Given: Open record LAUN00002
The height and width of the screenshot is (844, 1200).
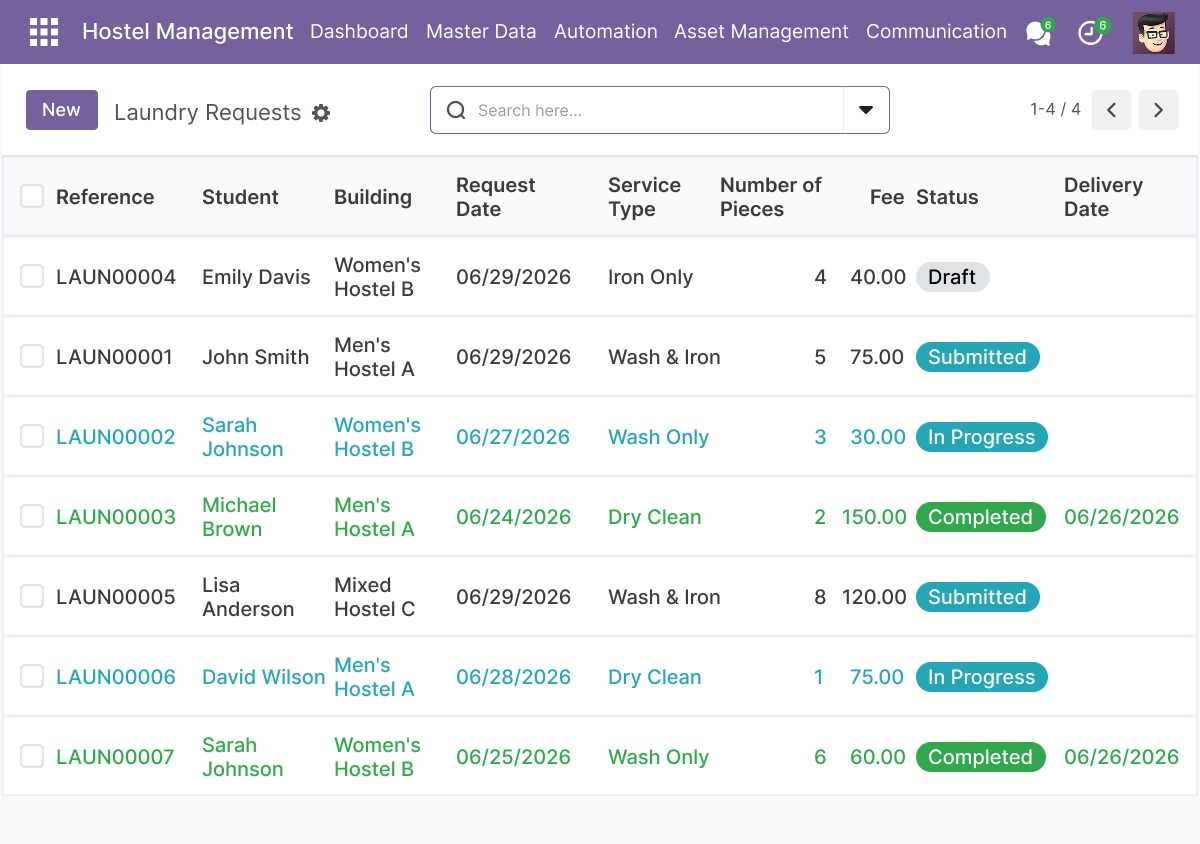Looking at the screenshot, I should 115,437.
